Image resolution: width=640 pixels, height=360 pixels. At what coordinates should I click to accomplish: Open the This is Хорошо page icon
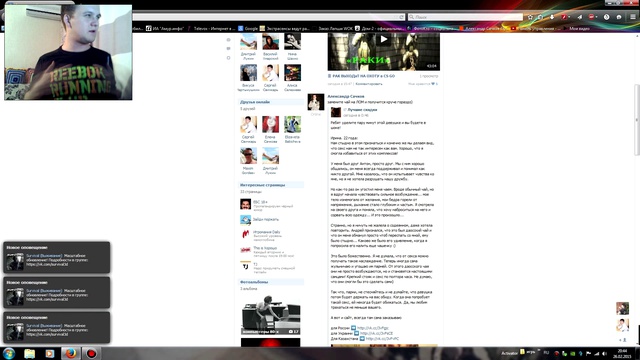point(245,250)
